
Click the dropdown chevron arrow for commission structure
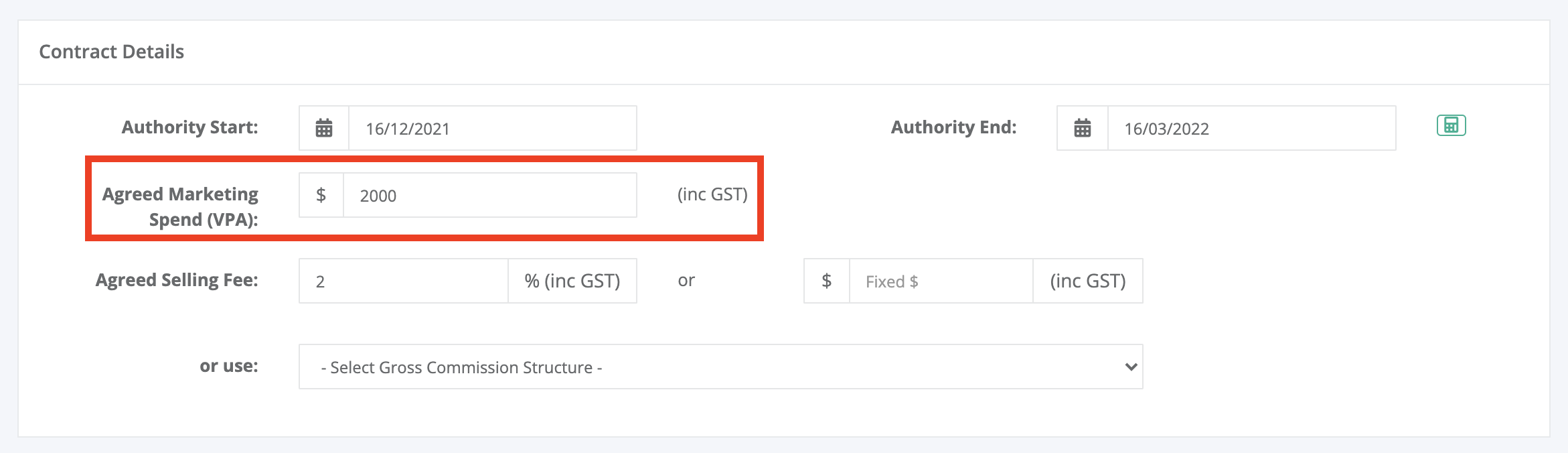click(1131, 367)
